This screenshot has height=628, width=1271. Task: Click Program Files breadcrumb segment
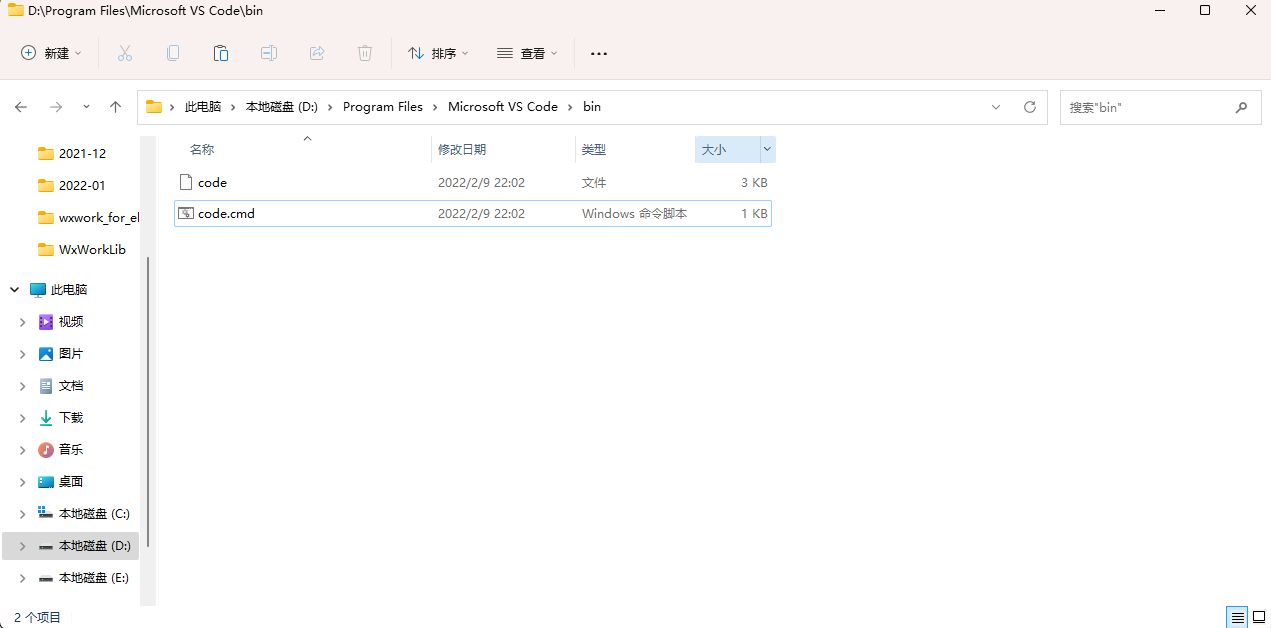[383, 107]
